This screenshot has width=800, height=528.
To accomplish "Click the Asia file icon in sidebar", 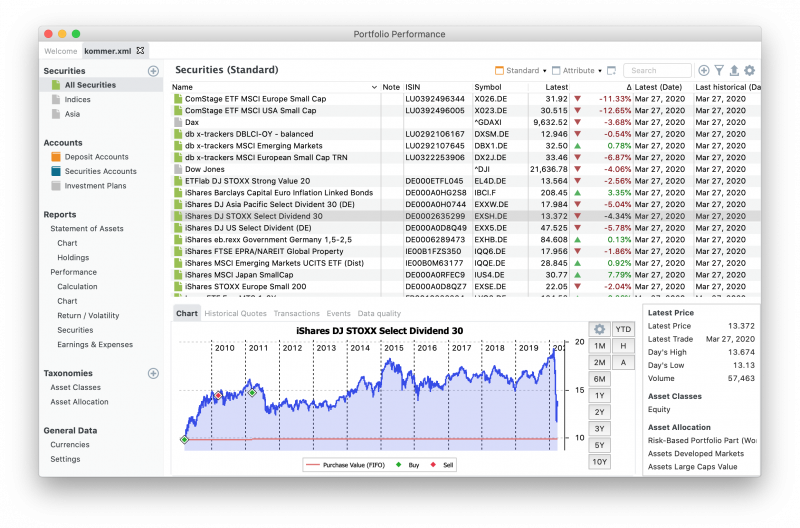I will click(56, 114).
